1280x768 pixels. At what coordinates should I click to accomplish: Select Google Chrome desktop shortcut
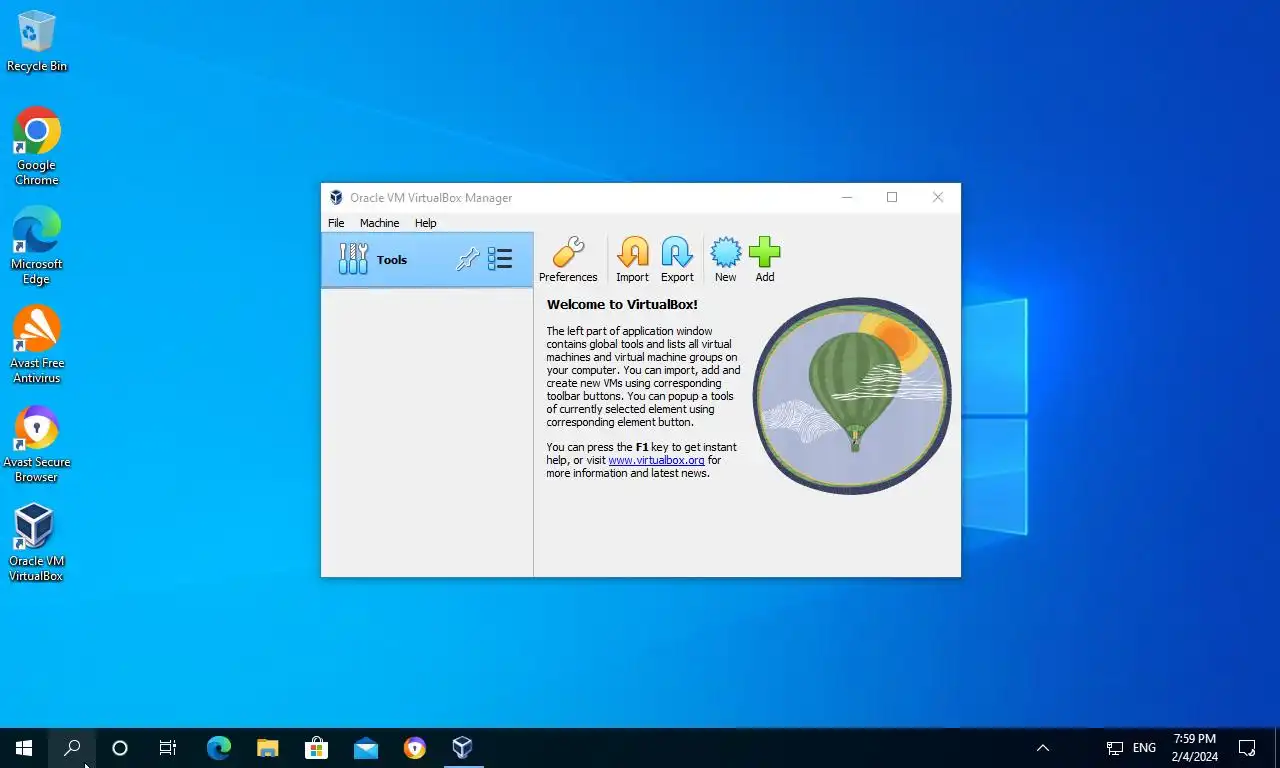pos(37,146)
